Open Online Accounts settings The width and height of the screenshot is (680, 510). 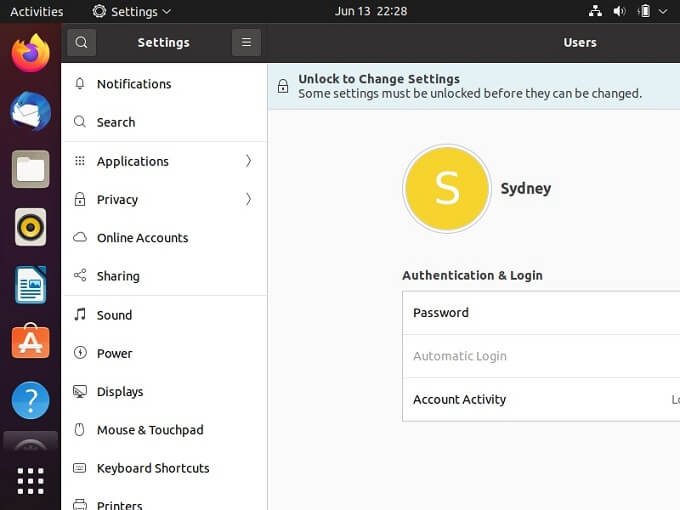tap(142, 238)
